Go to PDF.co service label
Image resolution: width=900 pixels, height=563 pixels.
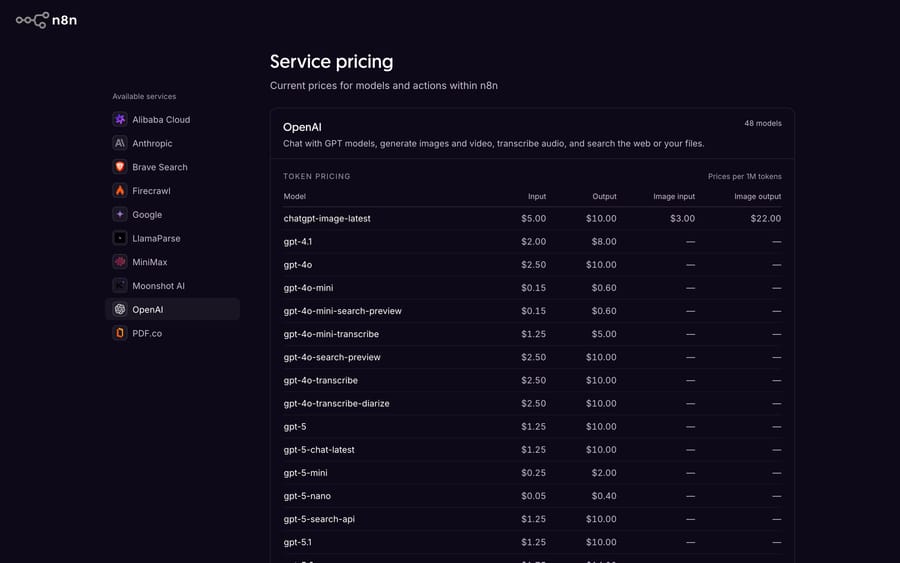(147, 333)
